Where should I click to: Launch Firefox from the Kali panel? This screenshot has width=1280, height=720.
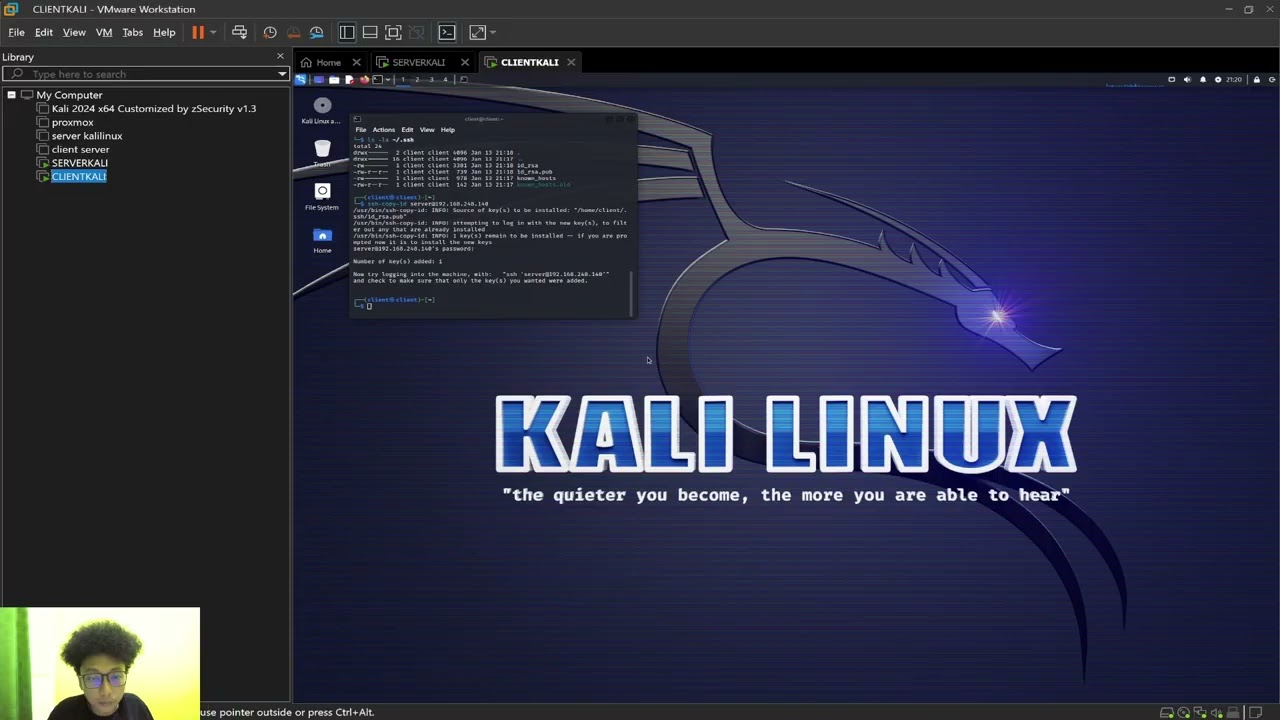click(x=364, y=80)
